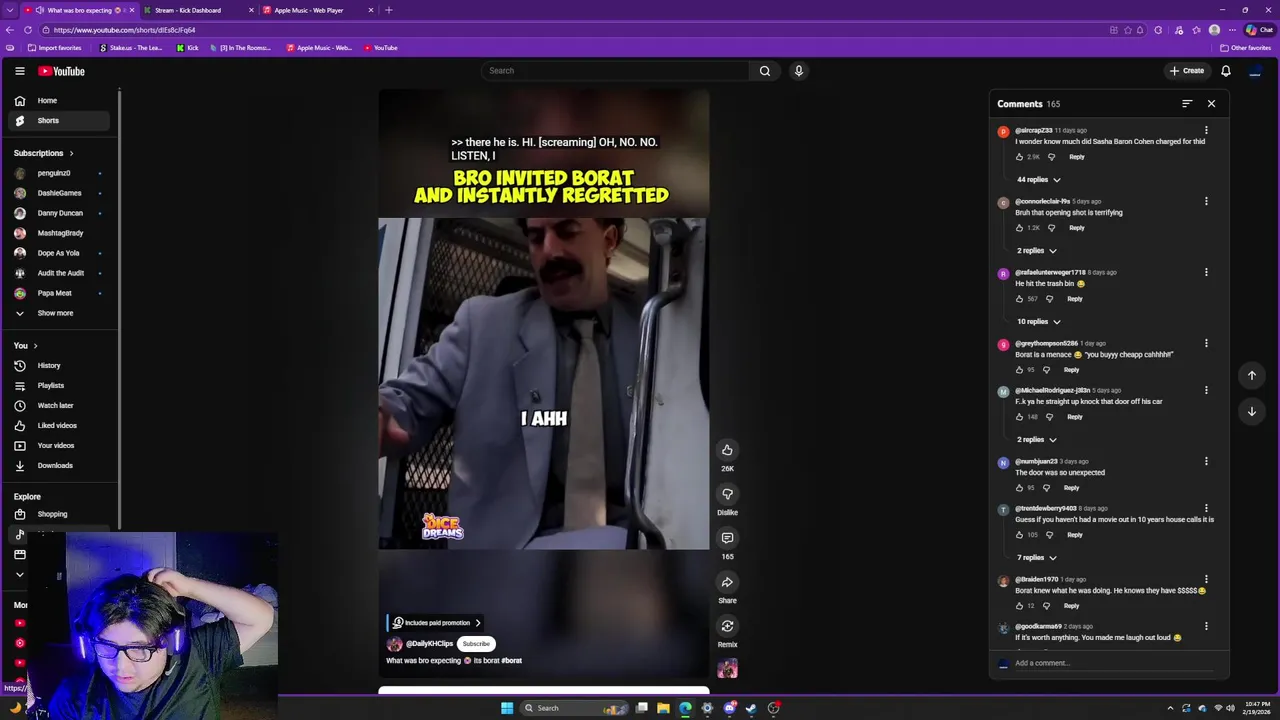Open the Copilot Chat button in browser

pos(1259,30)
